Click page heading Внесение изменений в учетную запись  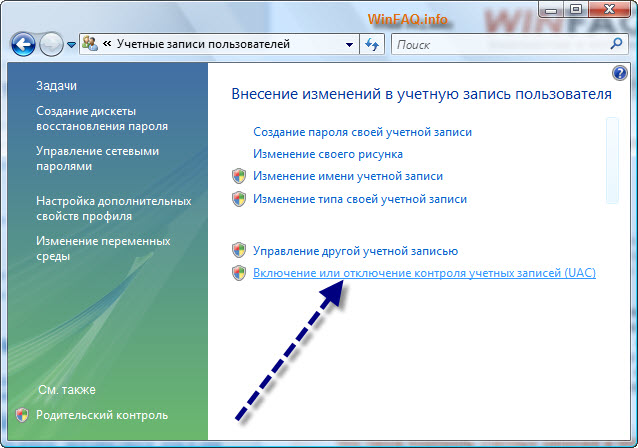[421, 94]
